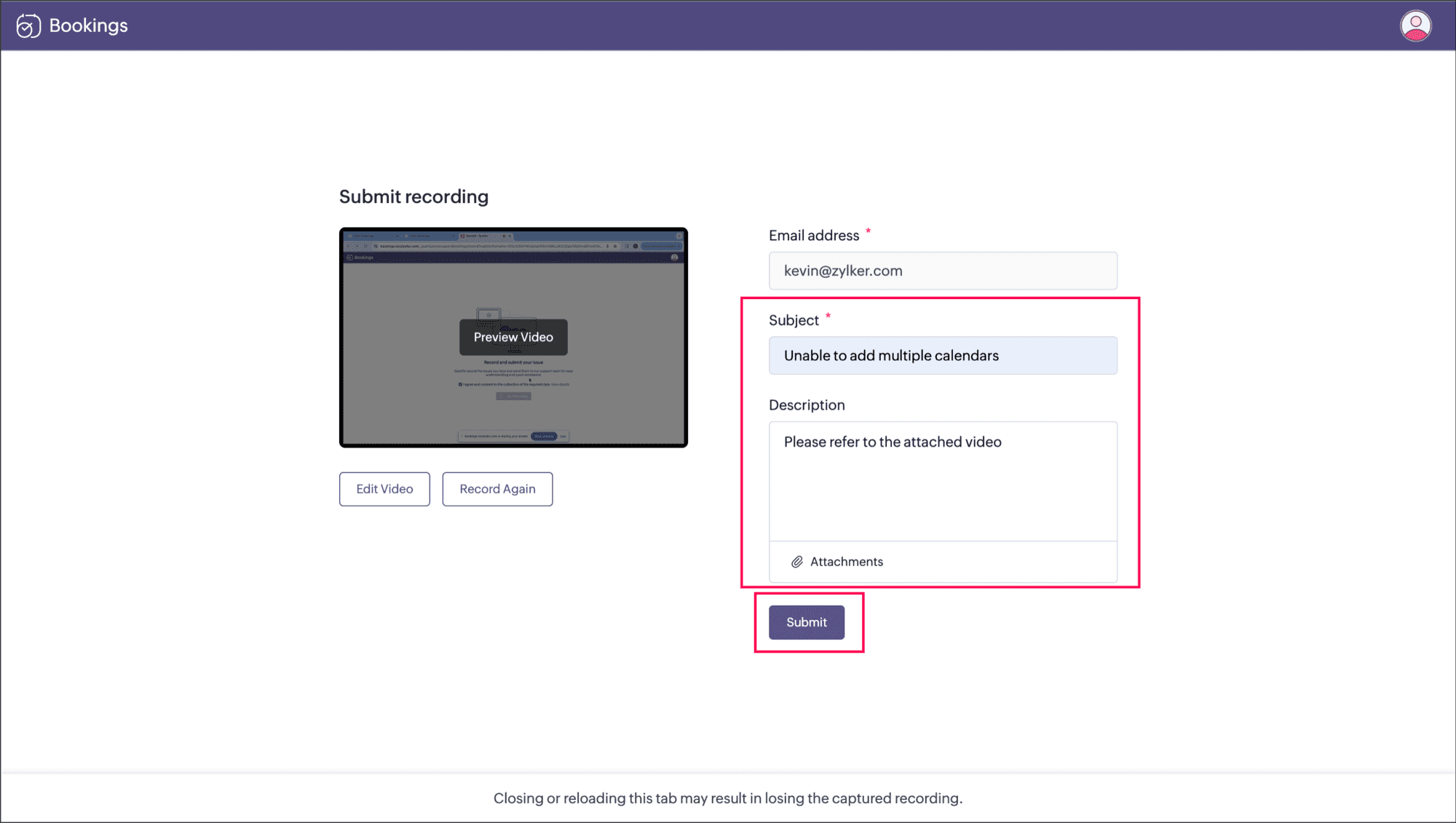Focus the Email address field
The height and width of the screenshot is (823, 1456).
click(x=943, y=271)
